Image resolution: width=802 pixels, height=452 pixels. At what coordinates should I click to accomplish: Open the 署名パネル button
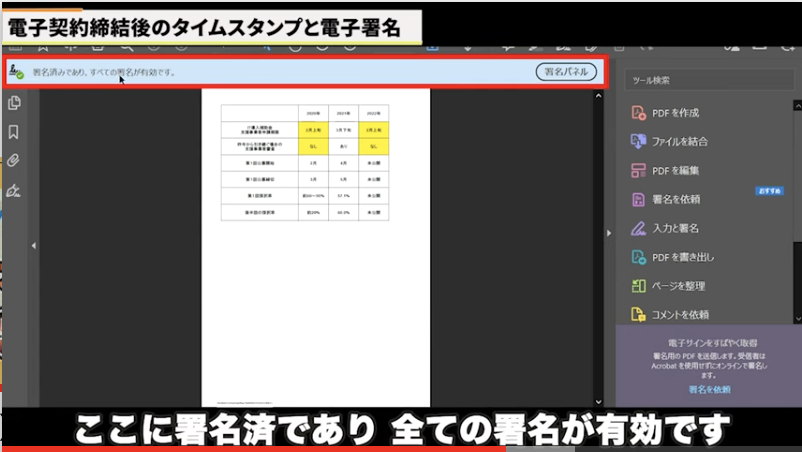pos(567,72)
